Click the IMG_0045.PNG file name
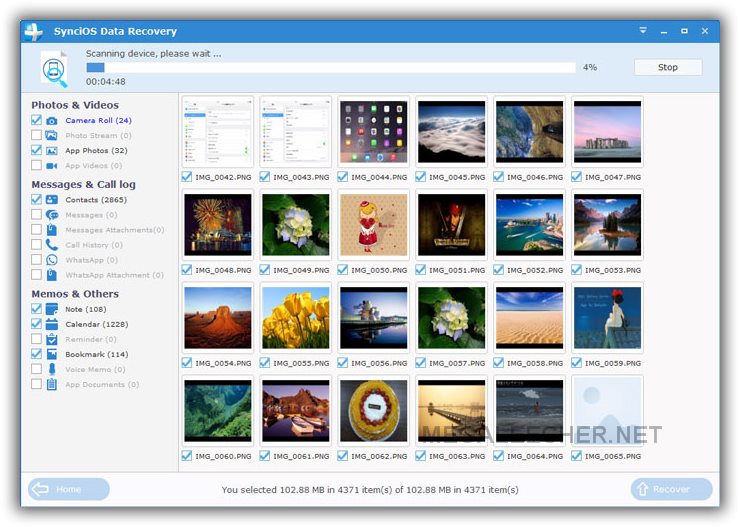Viewport: 740px width, 527px height. coord(457,177)
